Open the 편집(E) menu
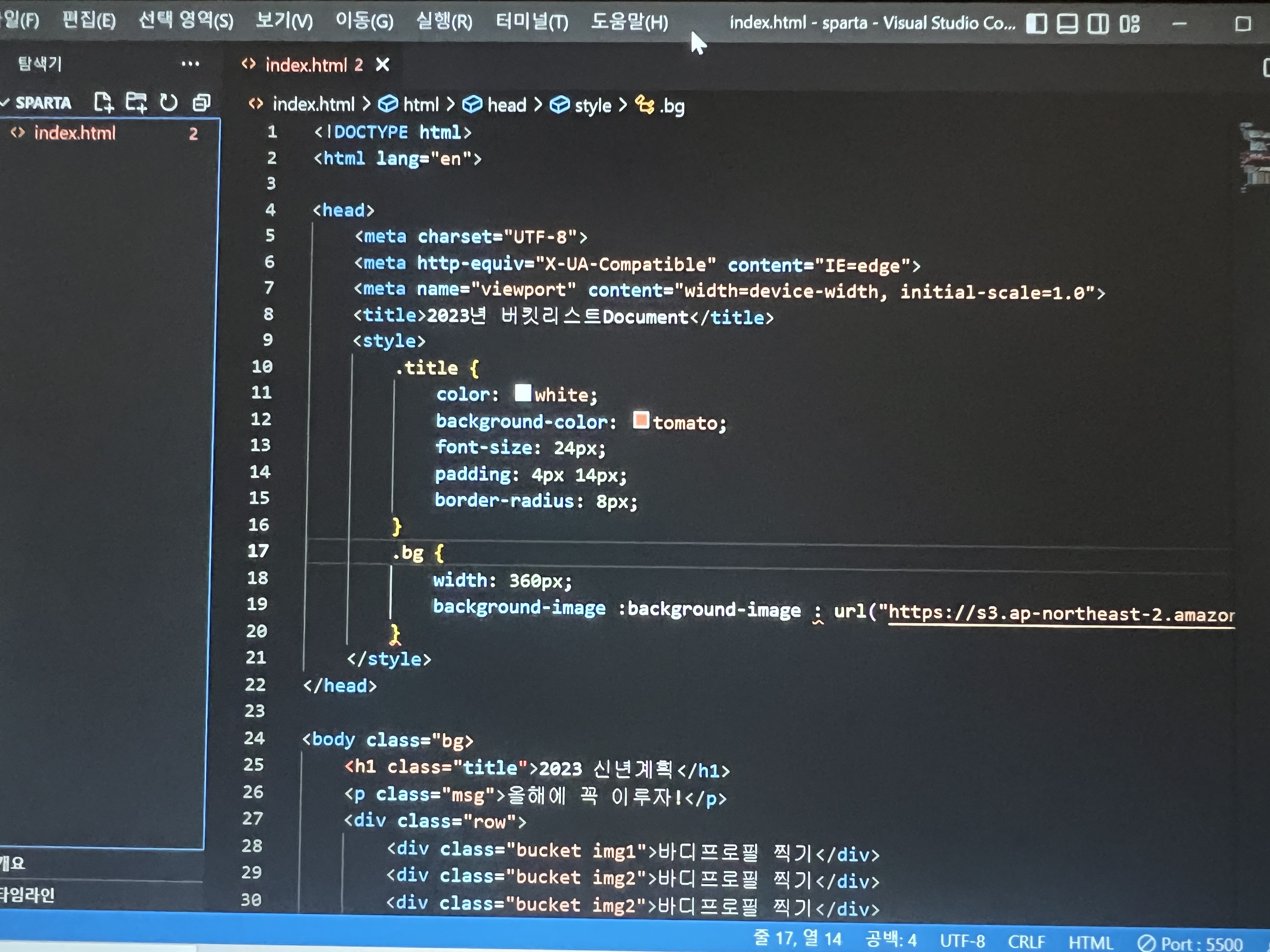 pyautogui.click(x=89, y=21)
